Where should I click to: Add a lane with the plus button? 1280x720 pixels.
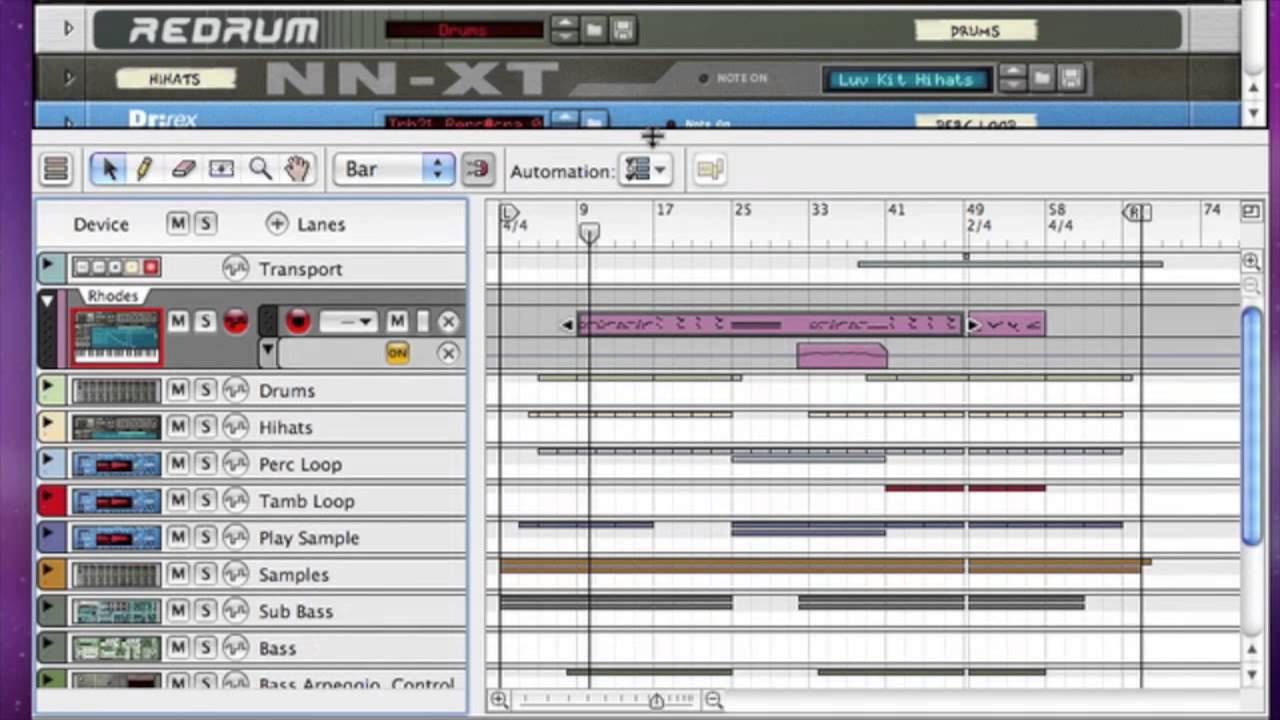(277, 224)
